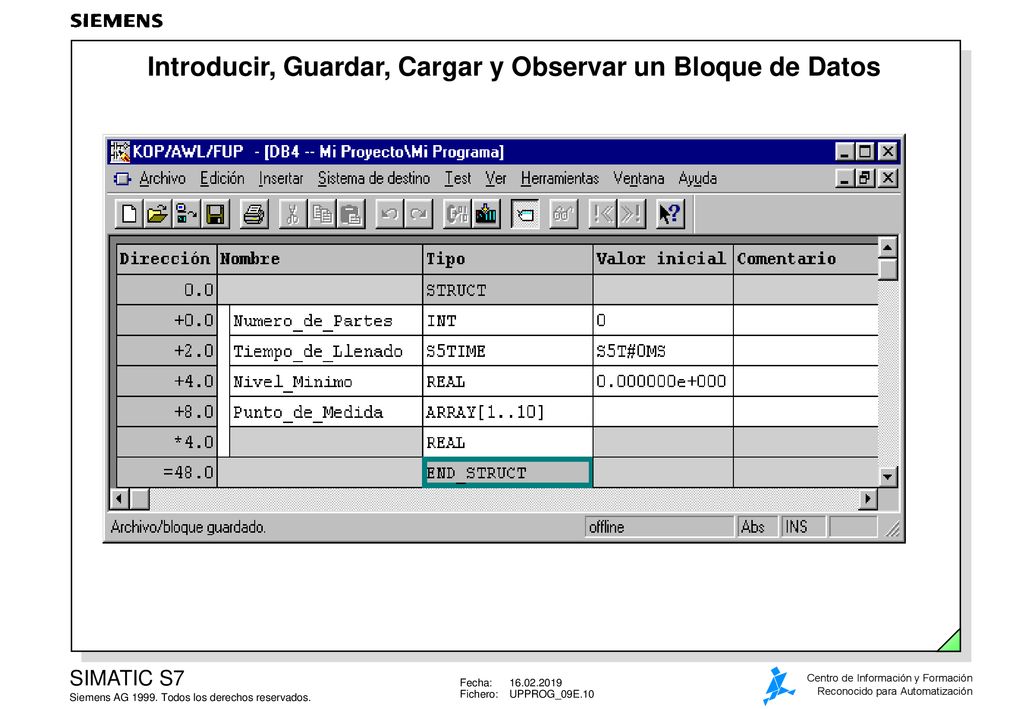Screen dimensions: 1024x709
Task: Click the Dirección column header
Action: (165, 259)
